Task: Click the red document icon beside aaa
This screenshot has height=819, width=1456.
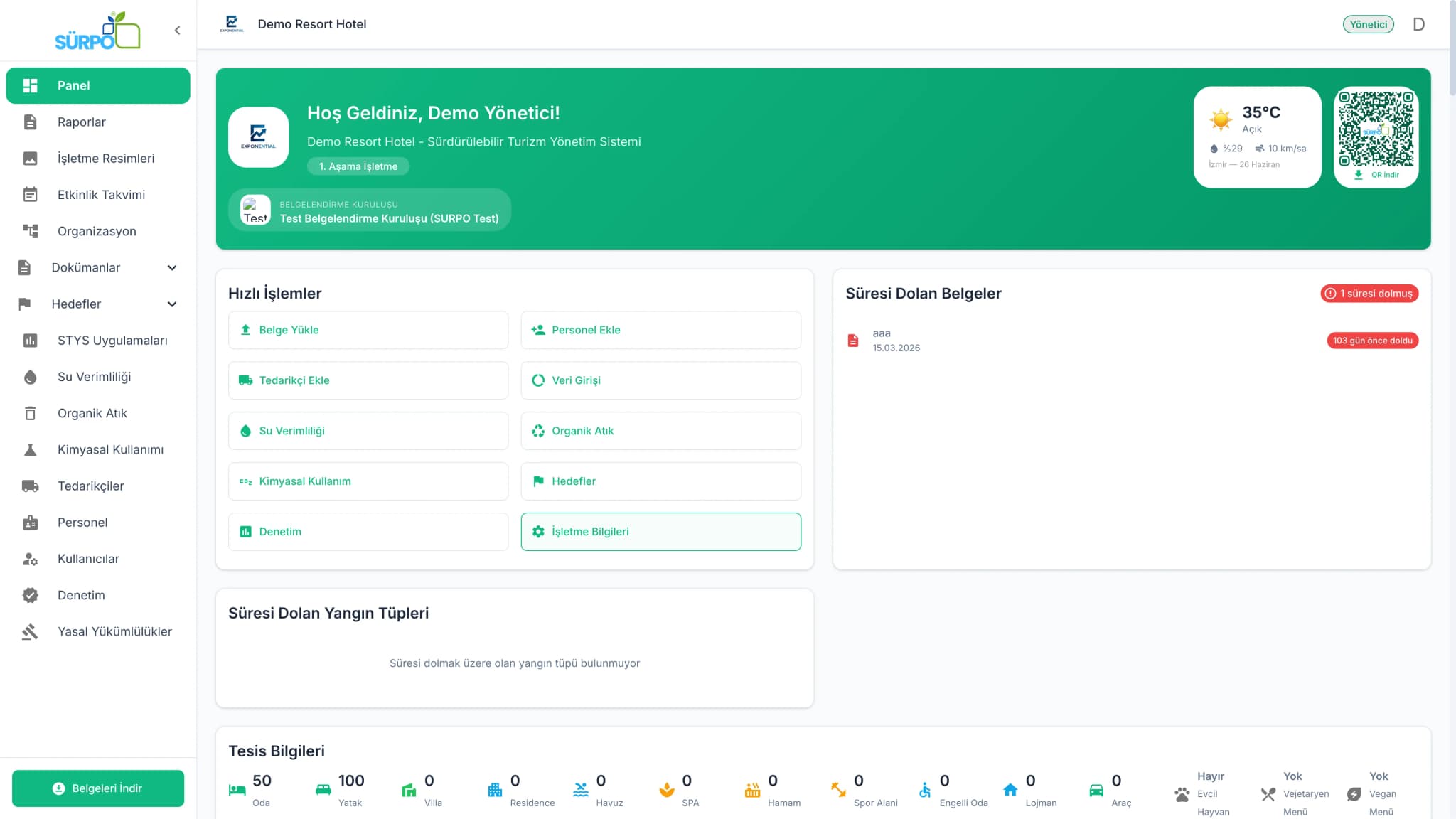Action: tap(853, 341)
